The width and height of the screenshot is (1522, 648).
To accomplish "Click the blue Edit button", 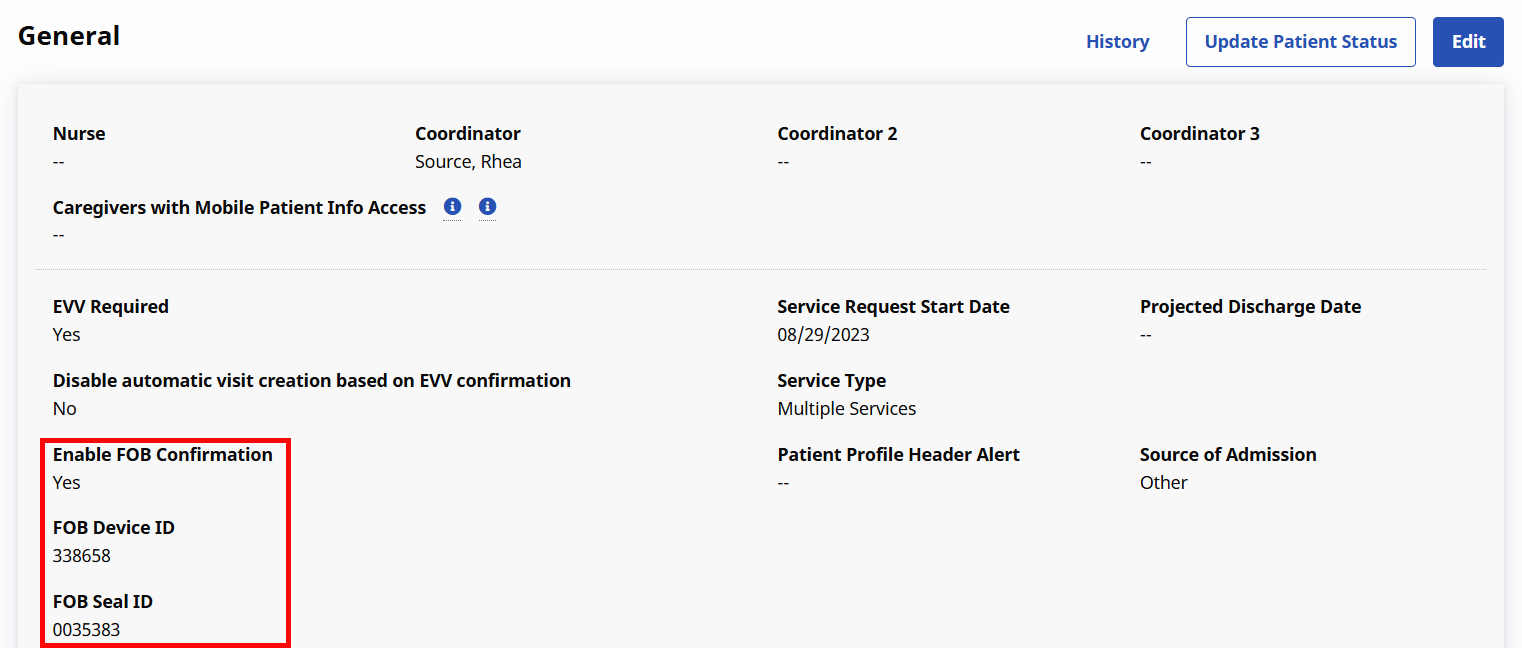I will (x=1468, y=42).
